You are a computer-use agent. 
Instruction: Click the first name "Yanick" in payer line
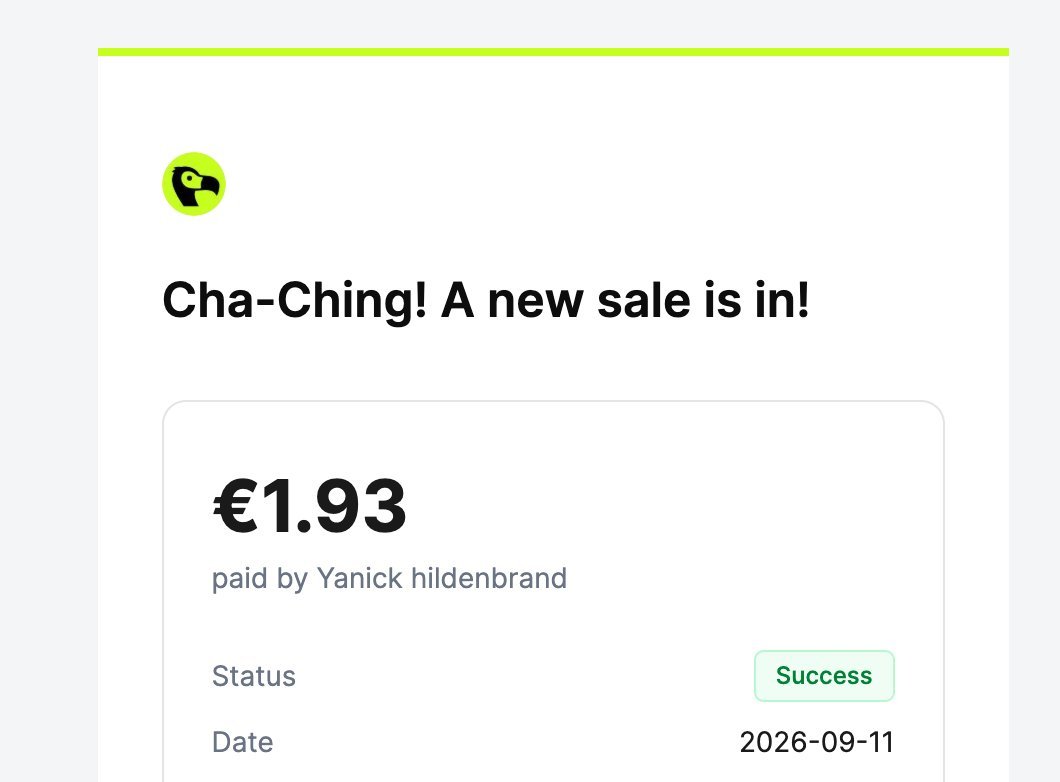click(360, 579)
